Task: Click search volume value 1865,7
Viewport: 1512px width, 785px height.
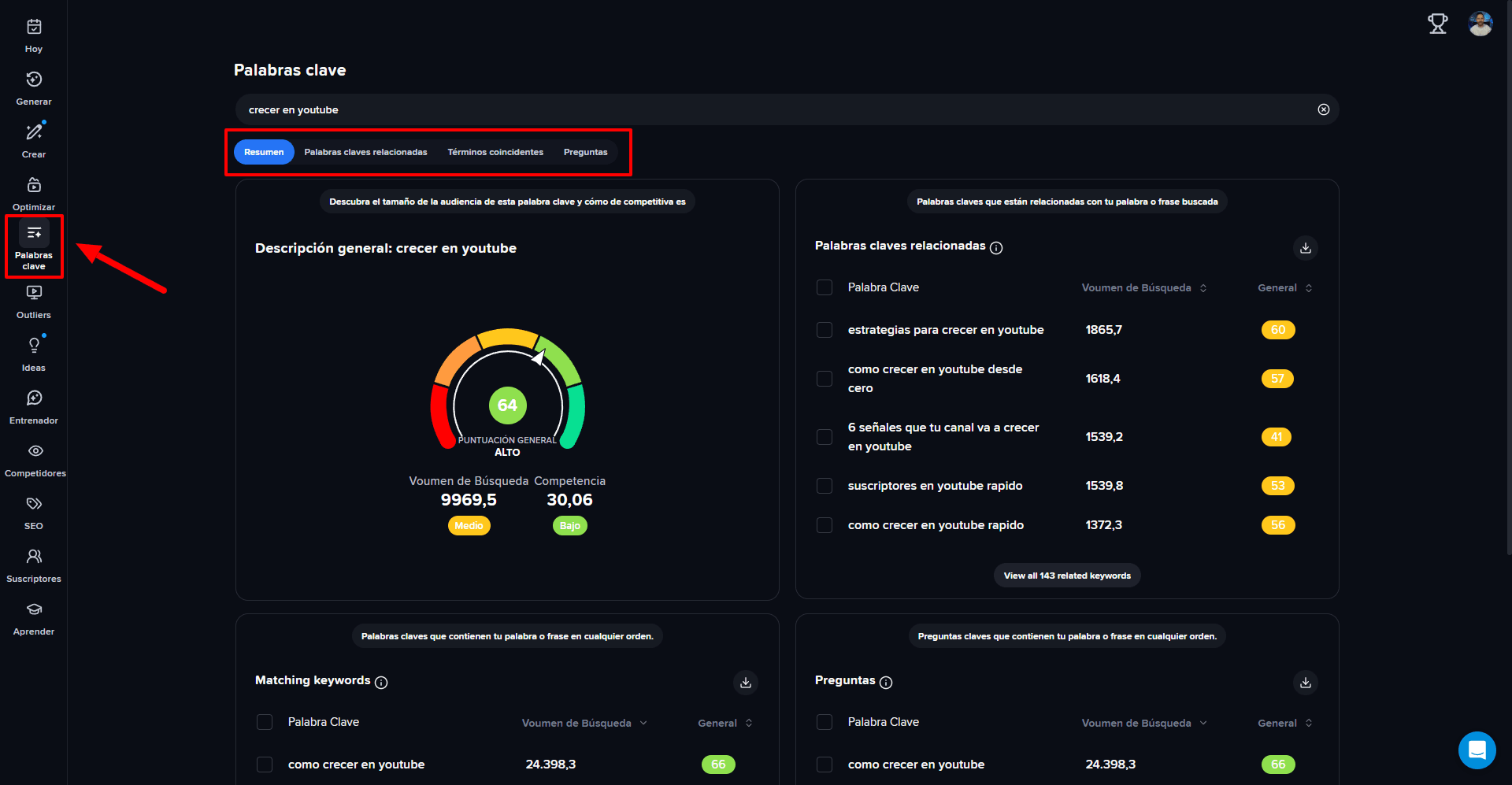Action: coord(1104,330)
